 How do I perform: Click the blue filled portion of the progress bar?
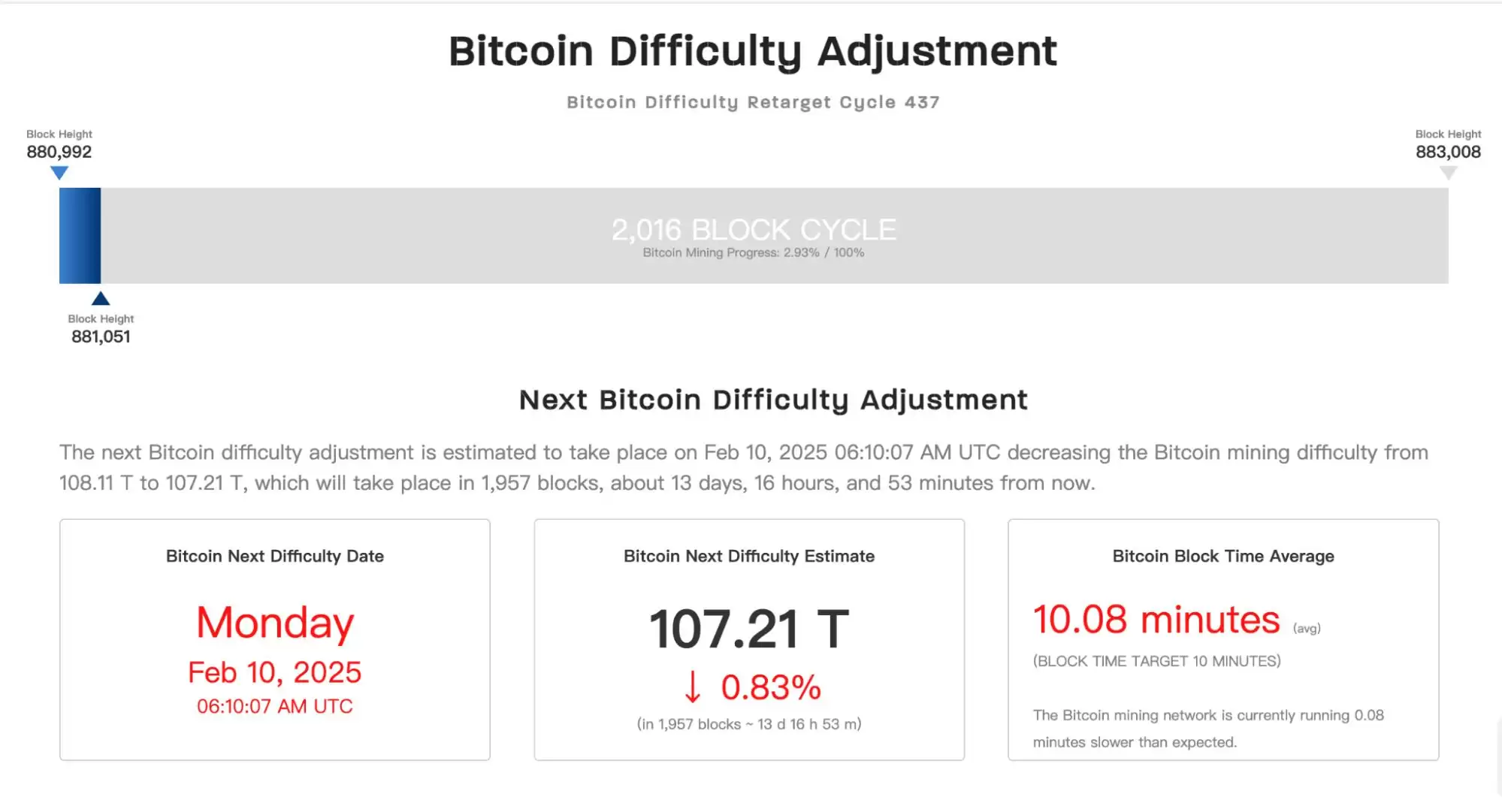tap(80, 235)
